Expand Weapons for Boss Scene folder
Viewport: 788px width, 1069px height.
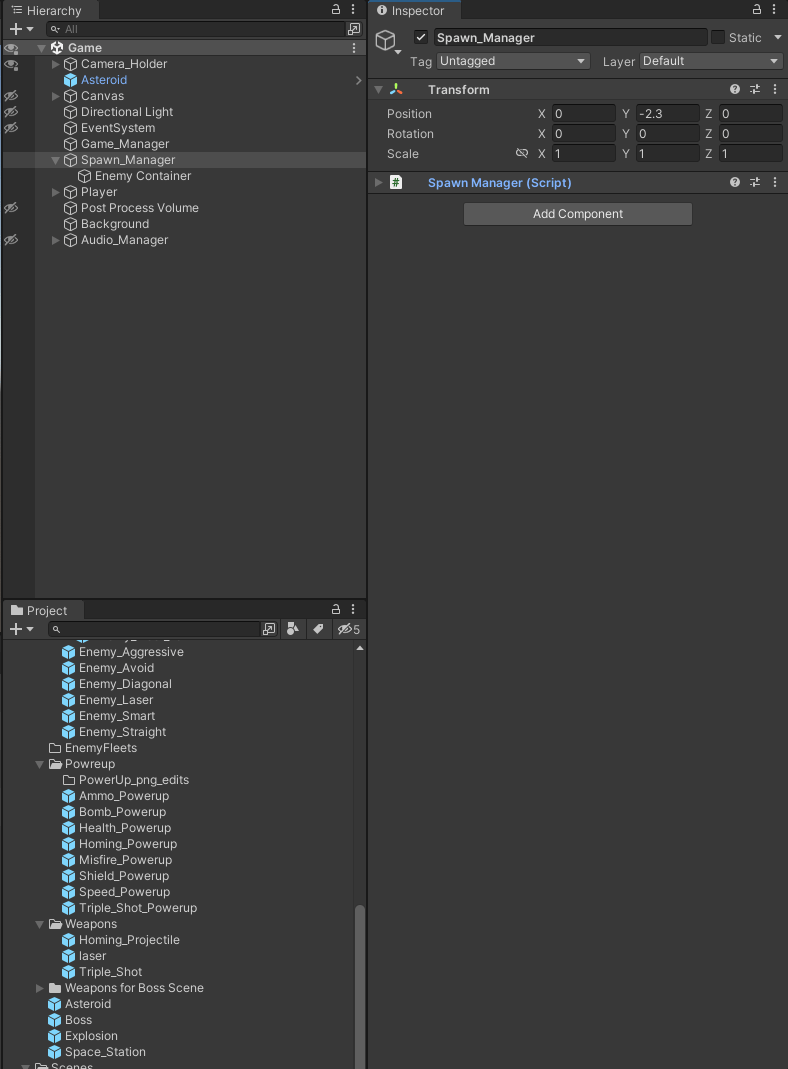pyautogui.click(x=40, y=988)
